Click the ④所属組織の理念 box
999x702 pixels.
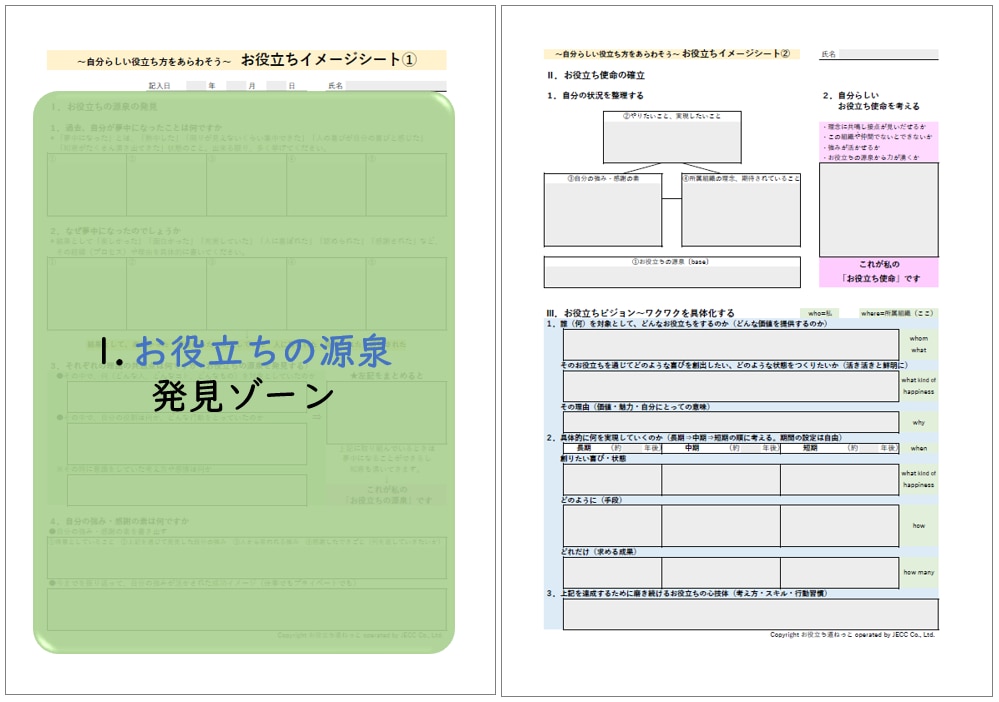(741, 210)
